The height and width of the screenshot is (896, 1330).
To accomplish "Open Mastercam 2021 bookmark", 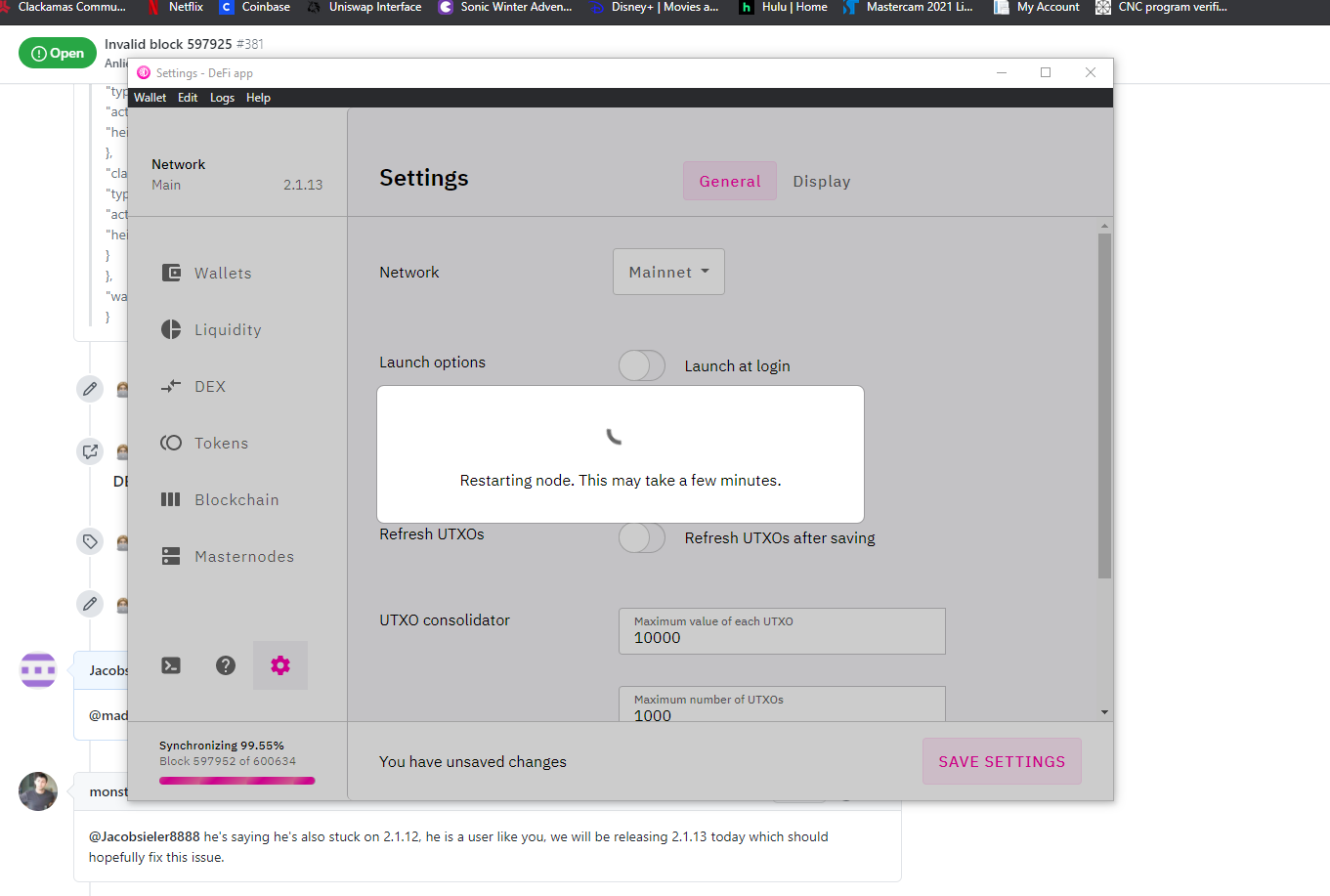I will [908, 7].
